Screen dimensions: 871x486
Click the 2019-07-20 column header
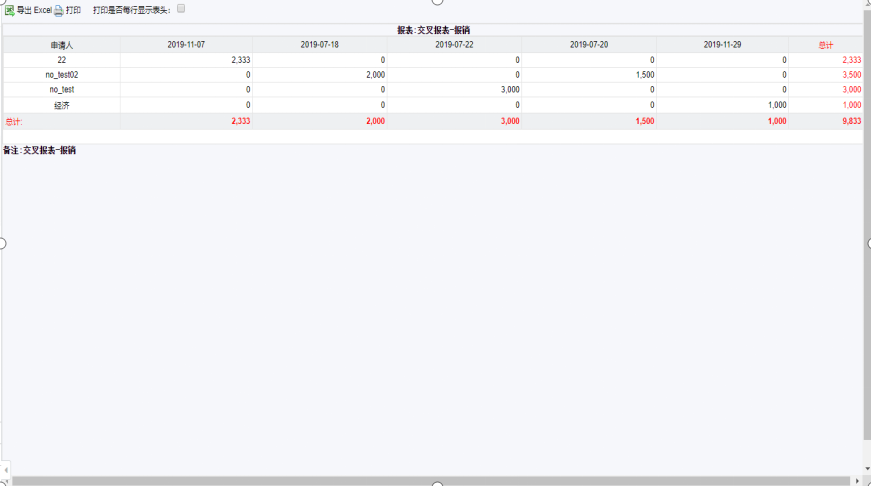(589, 45)
